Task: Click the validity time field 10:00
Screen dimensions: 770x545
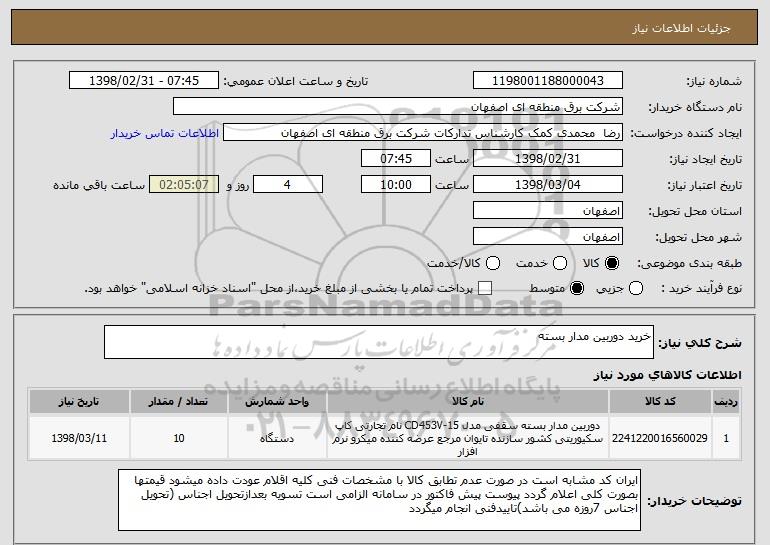Action: 396,185
